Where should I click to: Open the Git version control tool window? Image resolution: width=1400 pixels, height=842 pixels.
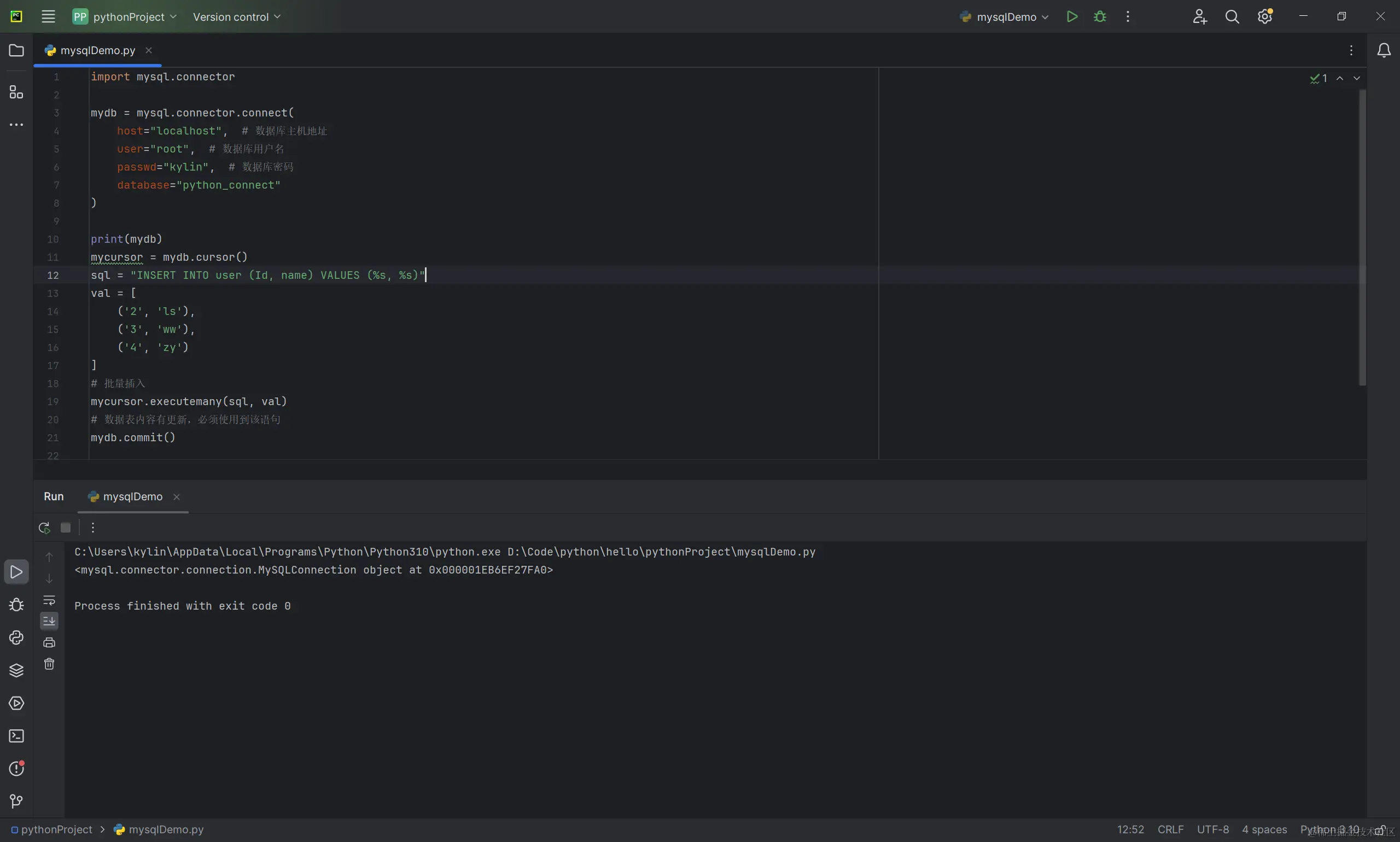tap(16, 801)
